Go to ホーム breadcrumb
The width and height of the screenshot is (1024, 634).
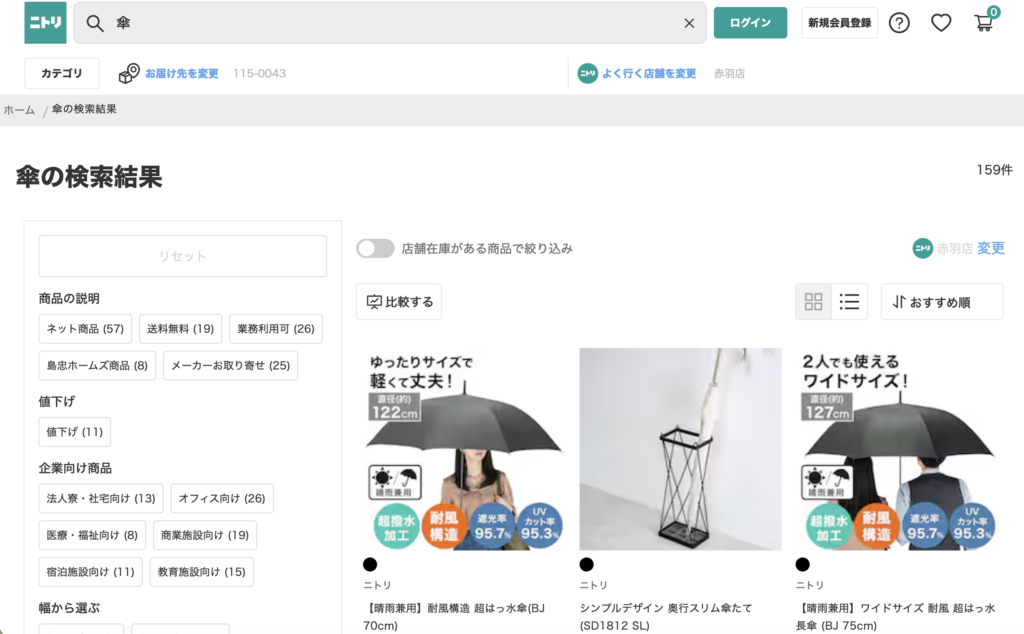[19, 110]
